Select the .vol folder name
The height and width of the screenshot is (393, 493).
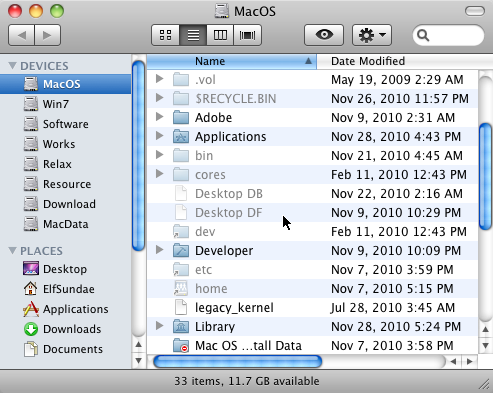pyautogui.click(x=205, y=80)
